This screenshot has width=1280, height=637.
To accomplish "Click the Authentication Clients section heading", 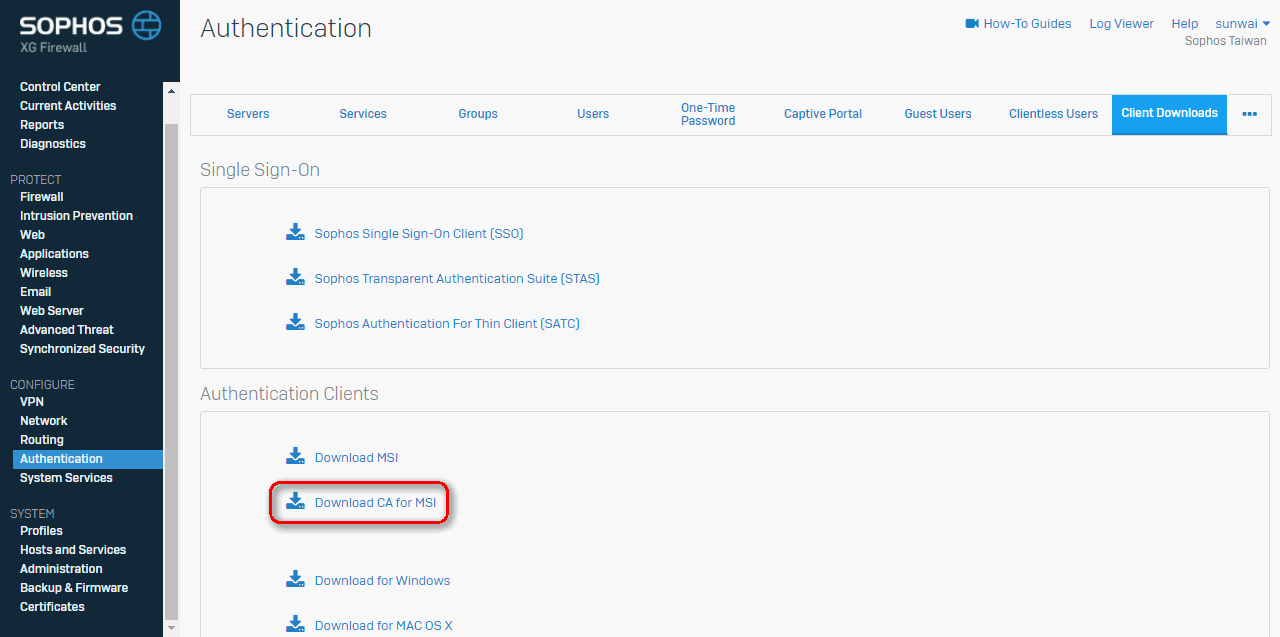I will [289, 394].
